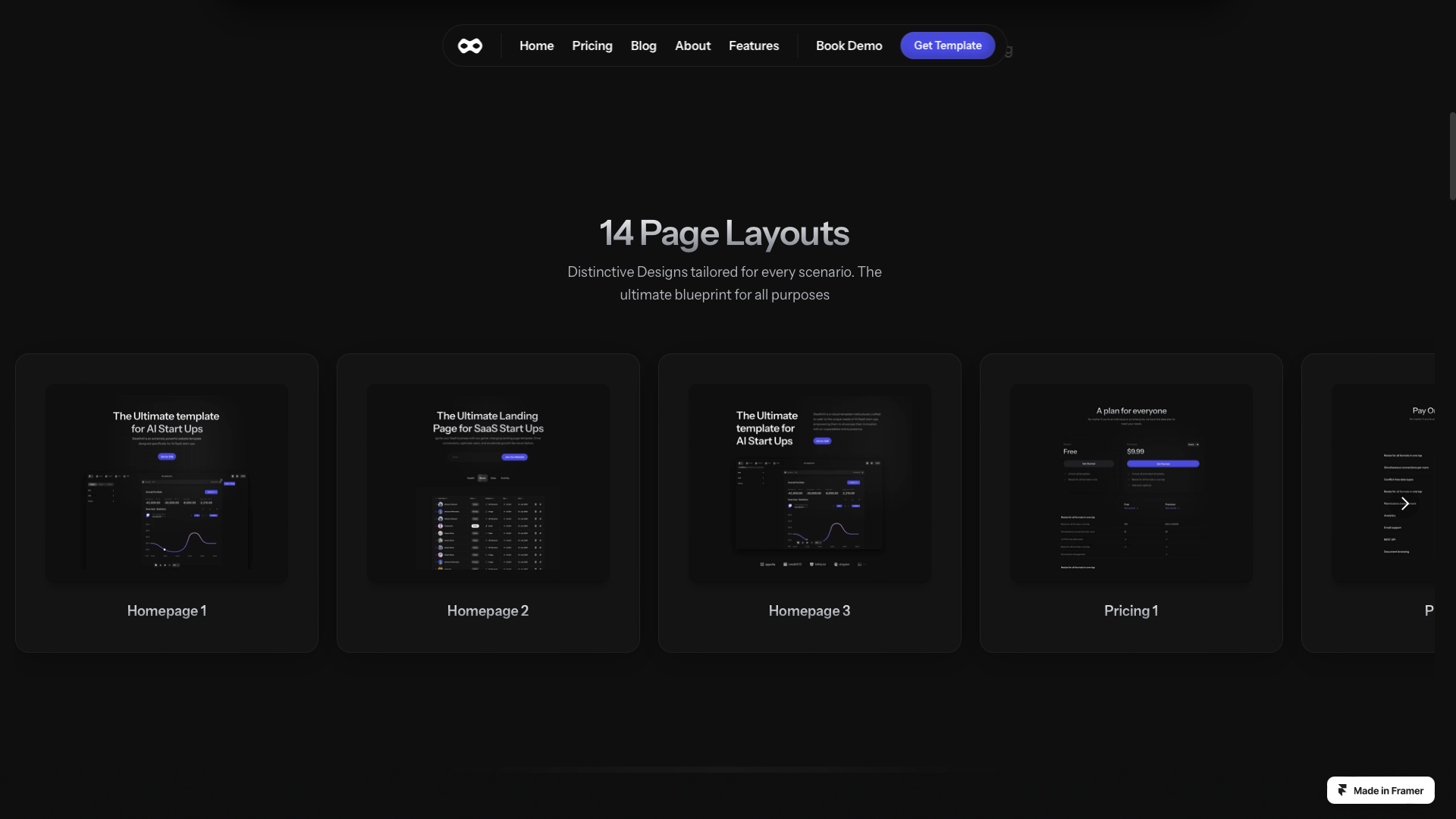Open the Home nav link

536,45
